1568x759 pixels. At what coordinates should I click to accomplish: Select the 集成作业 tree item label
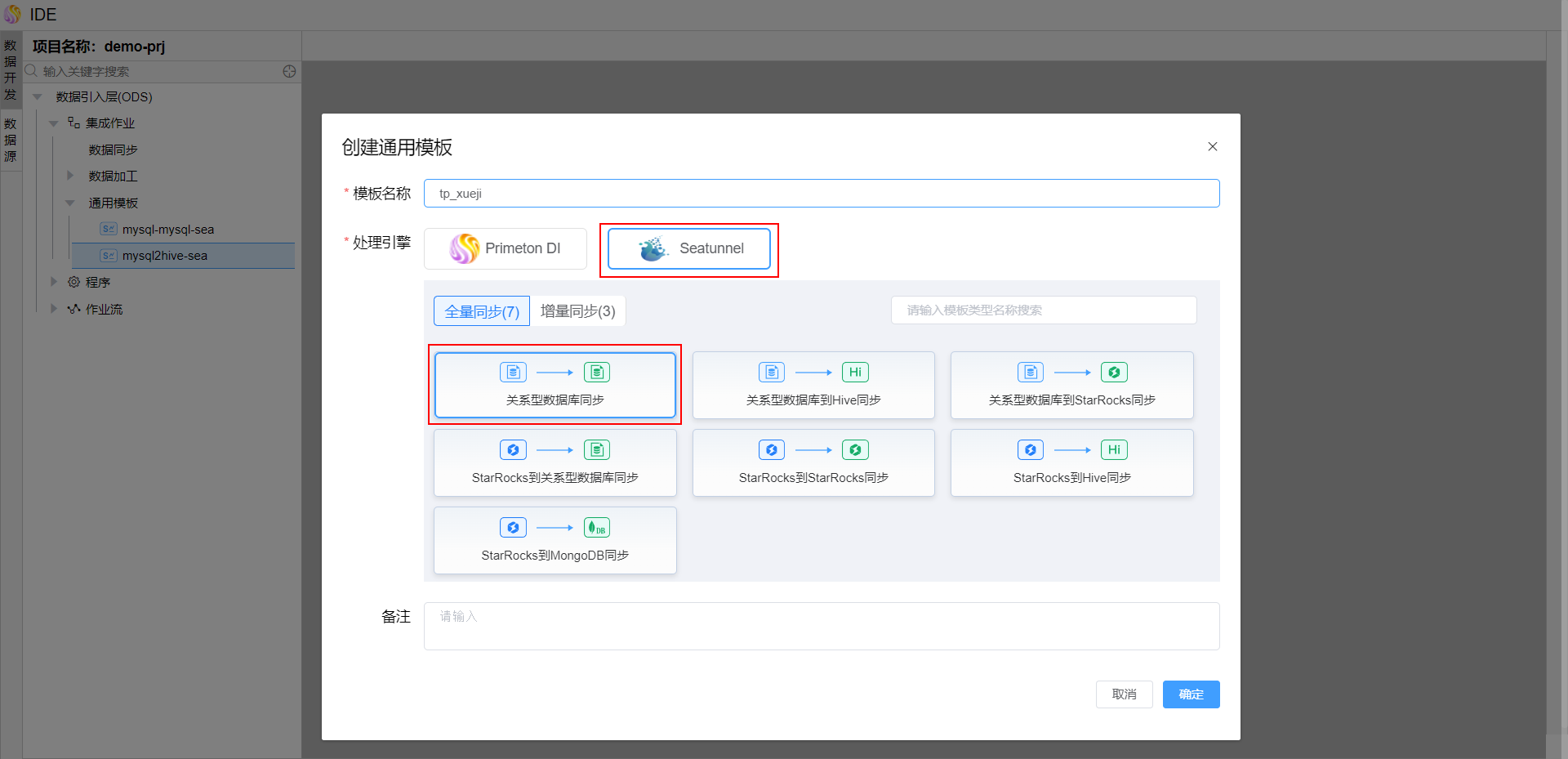tap(110, 123)
